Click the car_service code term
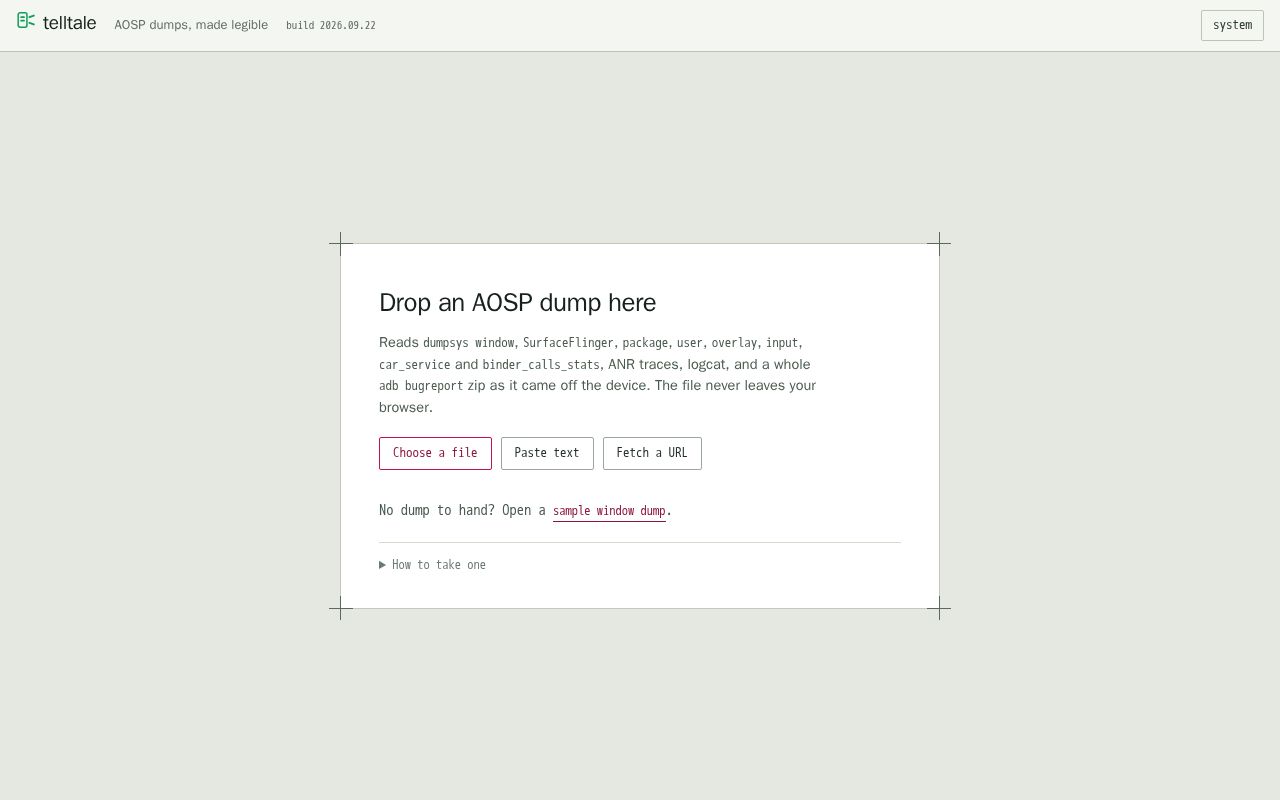Viewport: 1280px width, 800px height. click(x=415, y=365)
